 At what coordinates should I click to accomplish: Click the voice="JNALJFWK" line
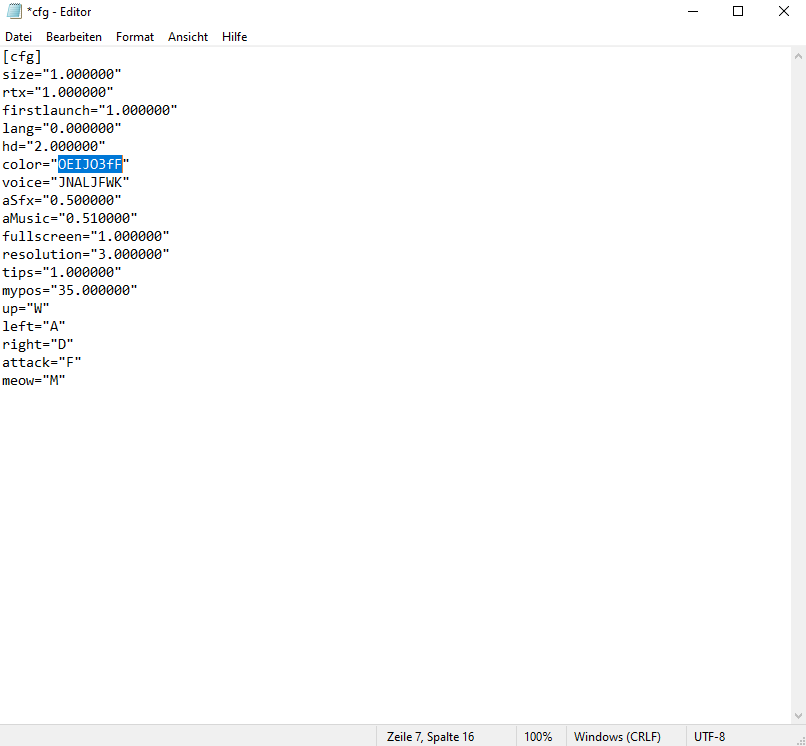click(x=66, y=183)
